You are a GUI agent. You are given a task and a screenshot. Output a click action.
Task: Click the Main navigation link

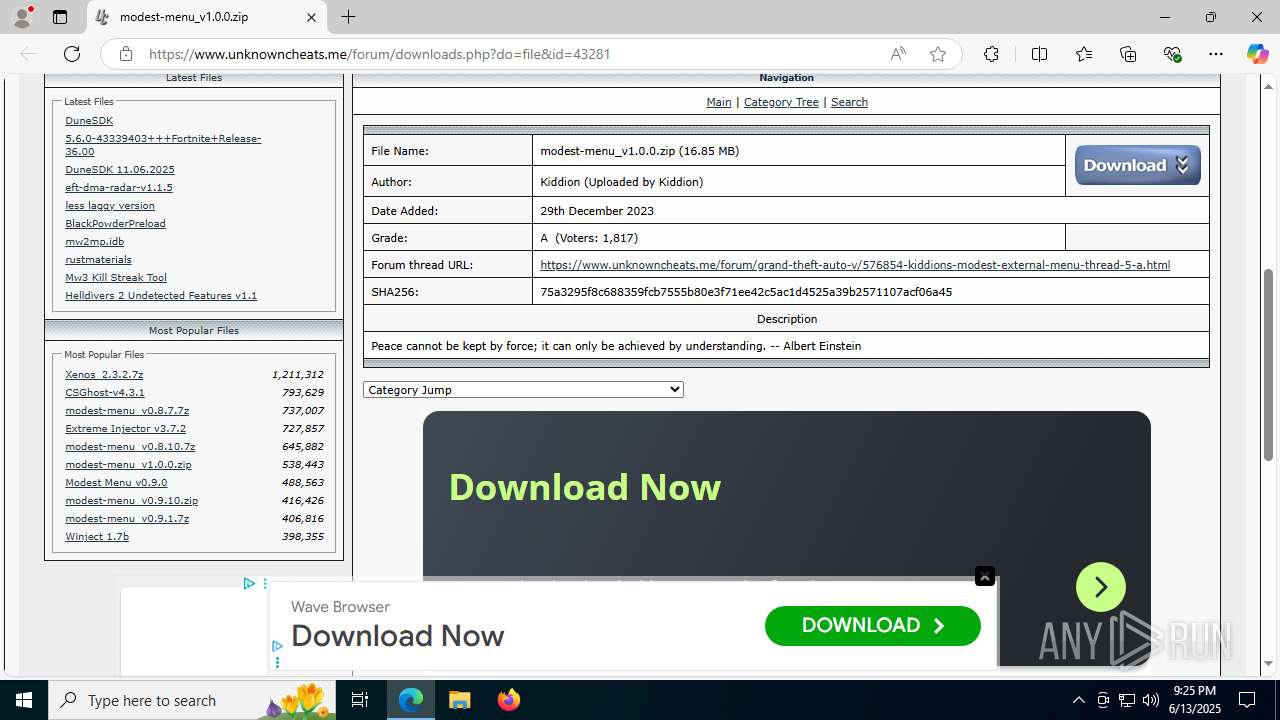[718, 102]
